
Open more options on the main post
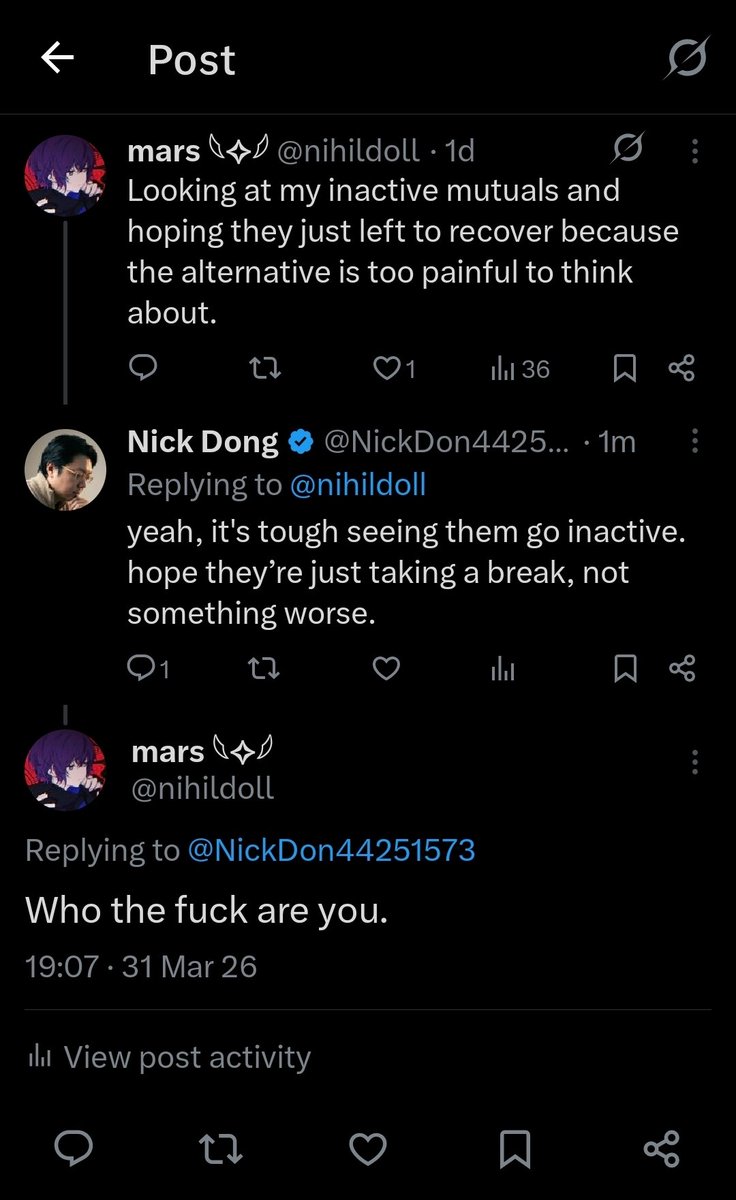(x=695, y=762)
